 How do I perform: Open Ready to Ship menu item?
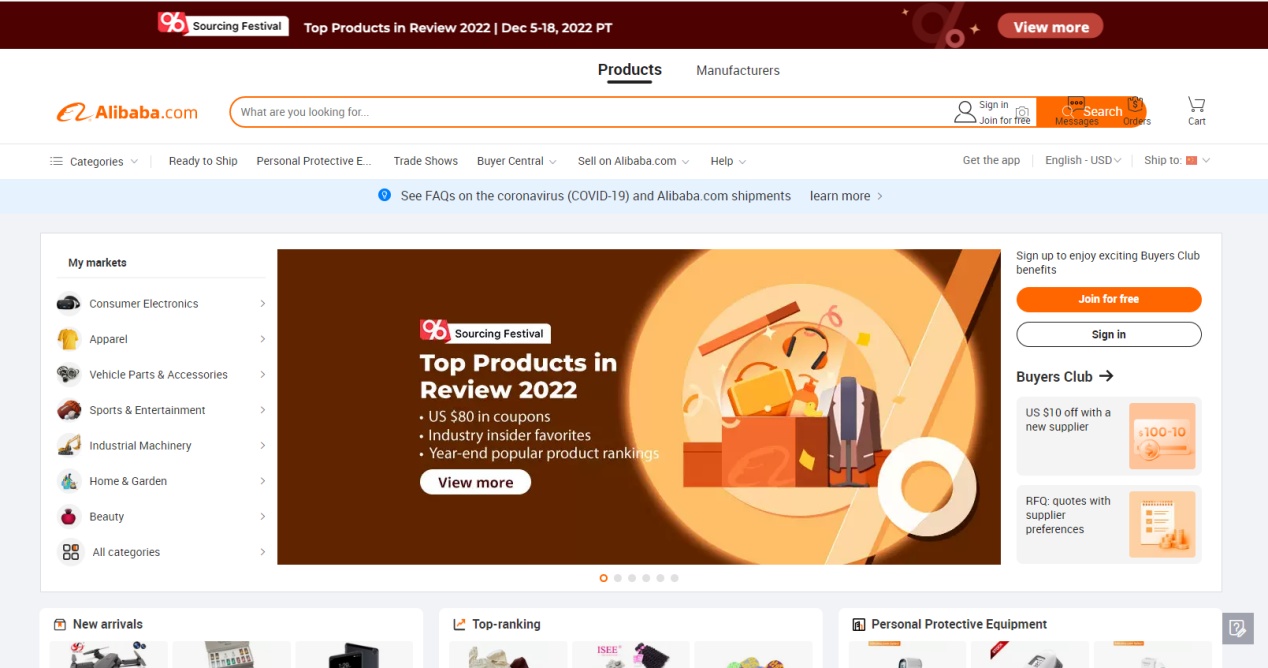pos(203,161)
